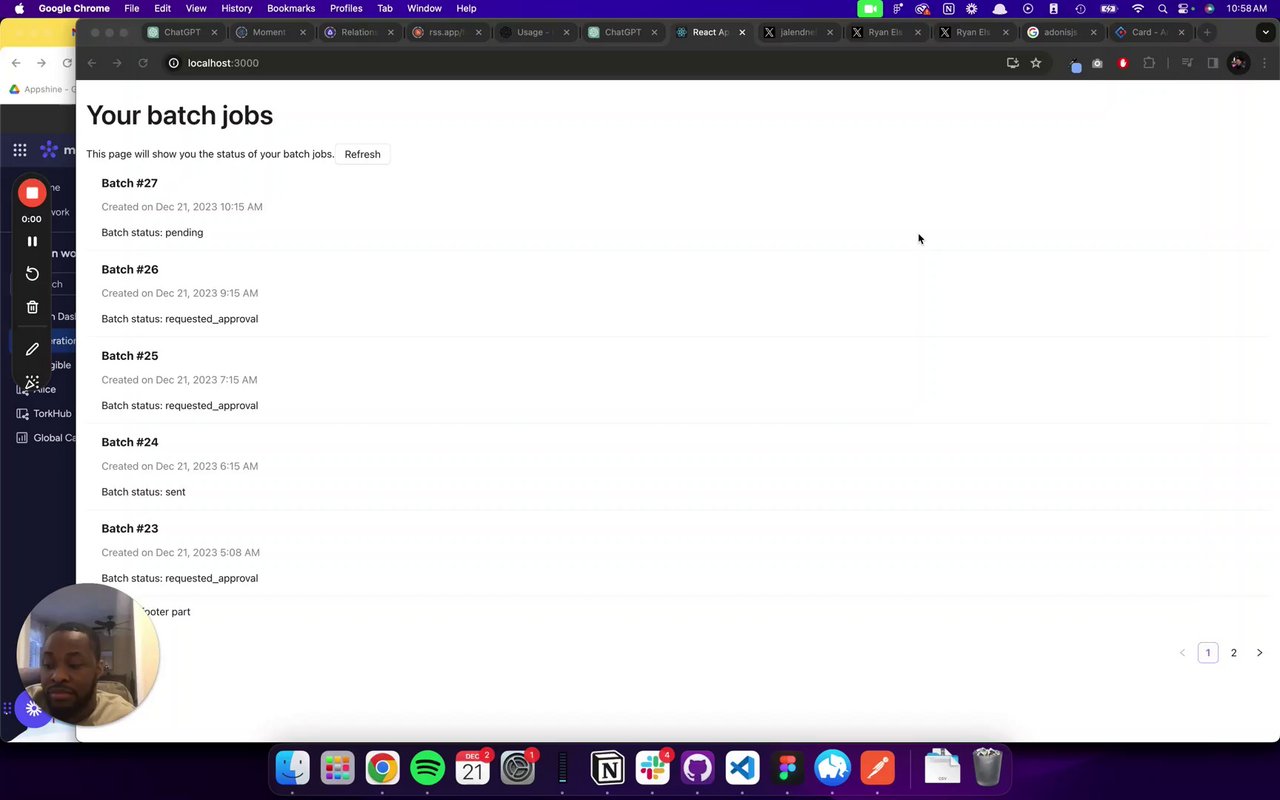1280x800 pixels.
Task: Open Slack from the dock
Action: 652,768
